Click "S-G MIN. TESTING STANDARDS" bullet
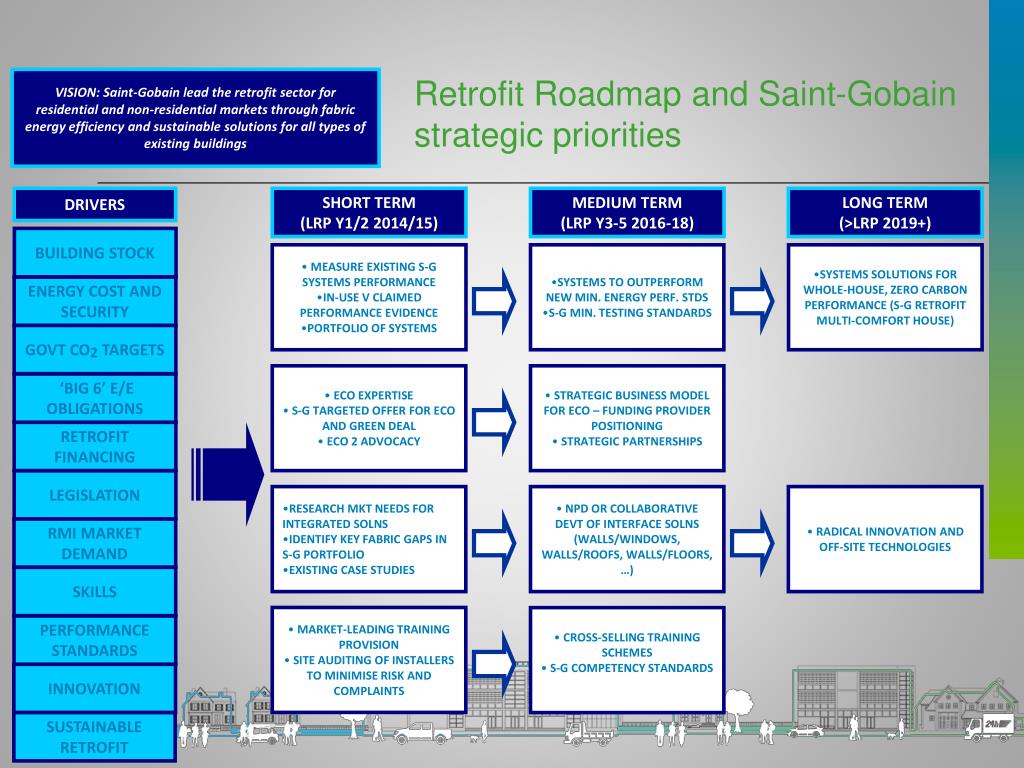1024x768 pixels. (627, 313)
